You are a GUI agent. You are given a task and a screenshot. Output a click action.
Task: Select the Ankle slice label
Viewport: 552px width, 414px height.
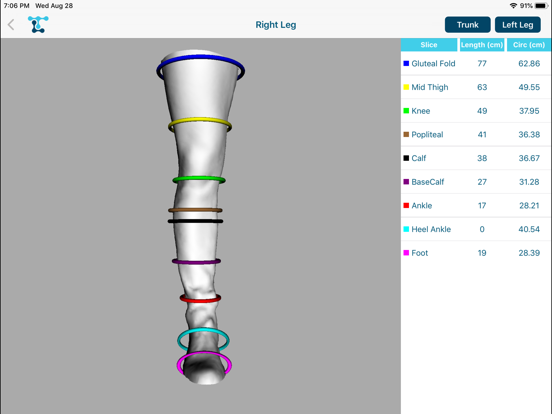tap(422, 206)
